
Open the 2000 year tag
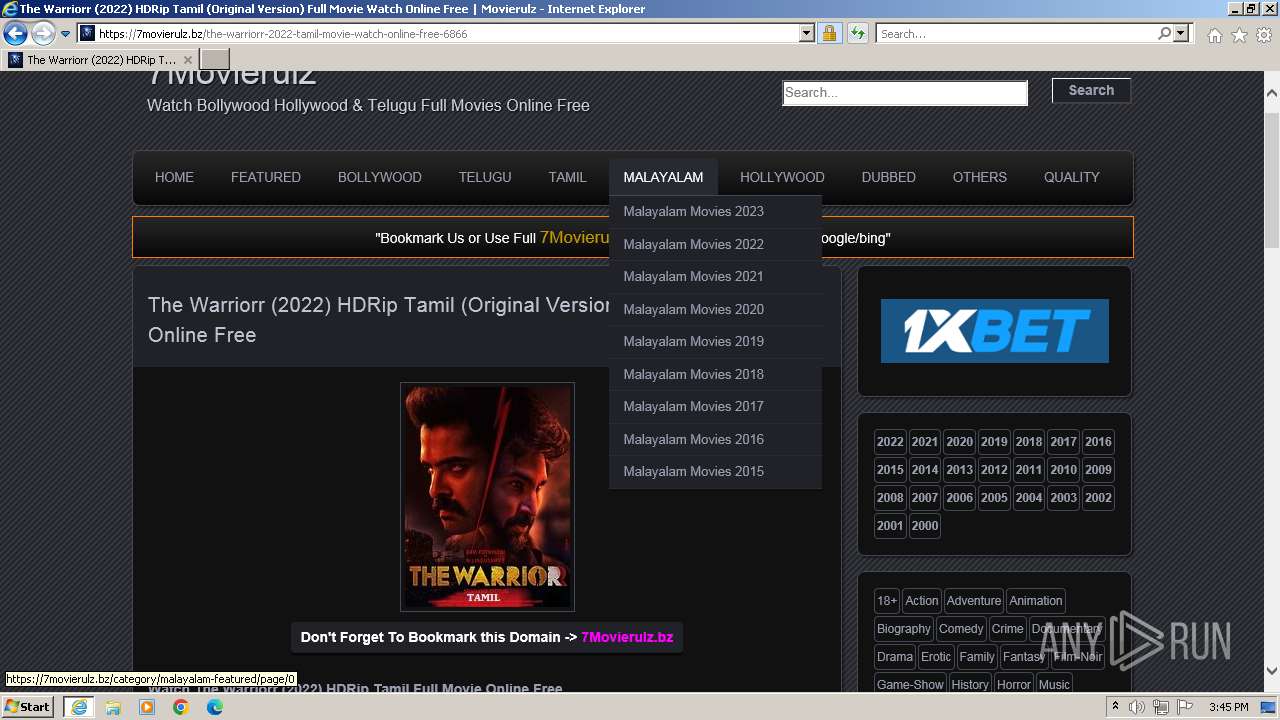pyautogui.click(x=925, y=525)
